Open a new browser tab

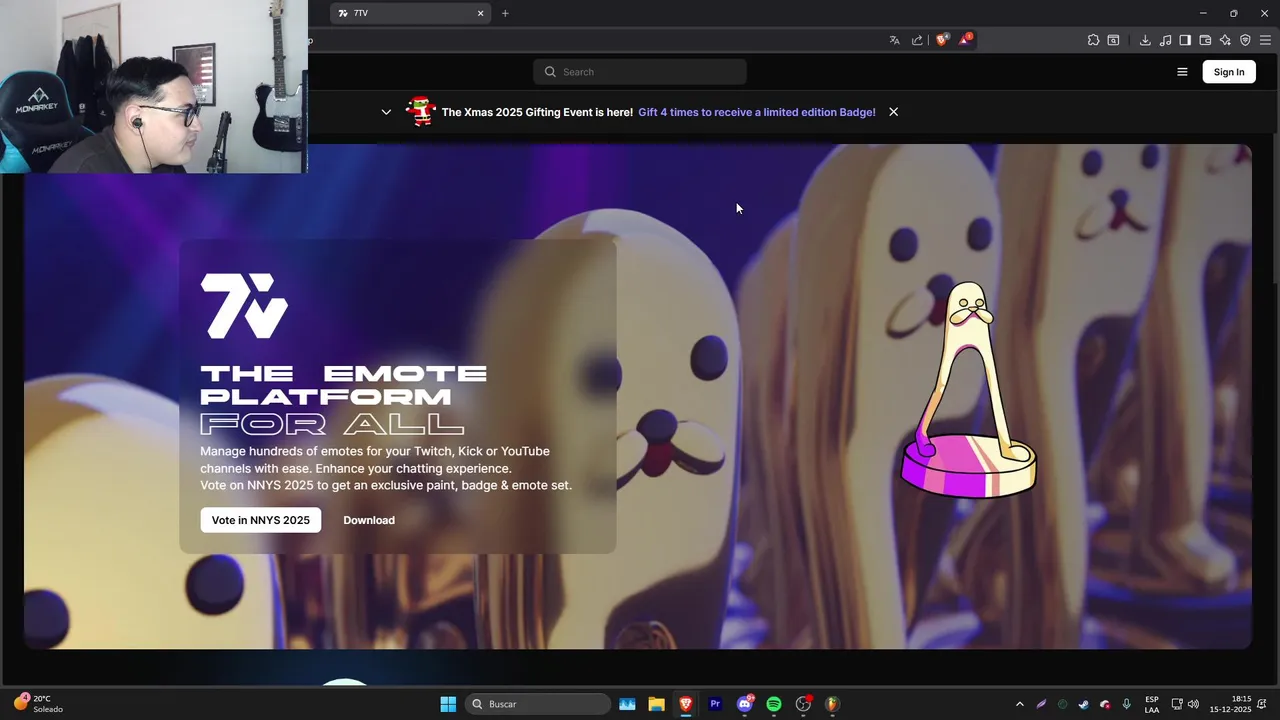(x=505, y=13)
